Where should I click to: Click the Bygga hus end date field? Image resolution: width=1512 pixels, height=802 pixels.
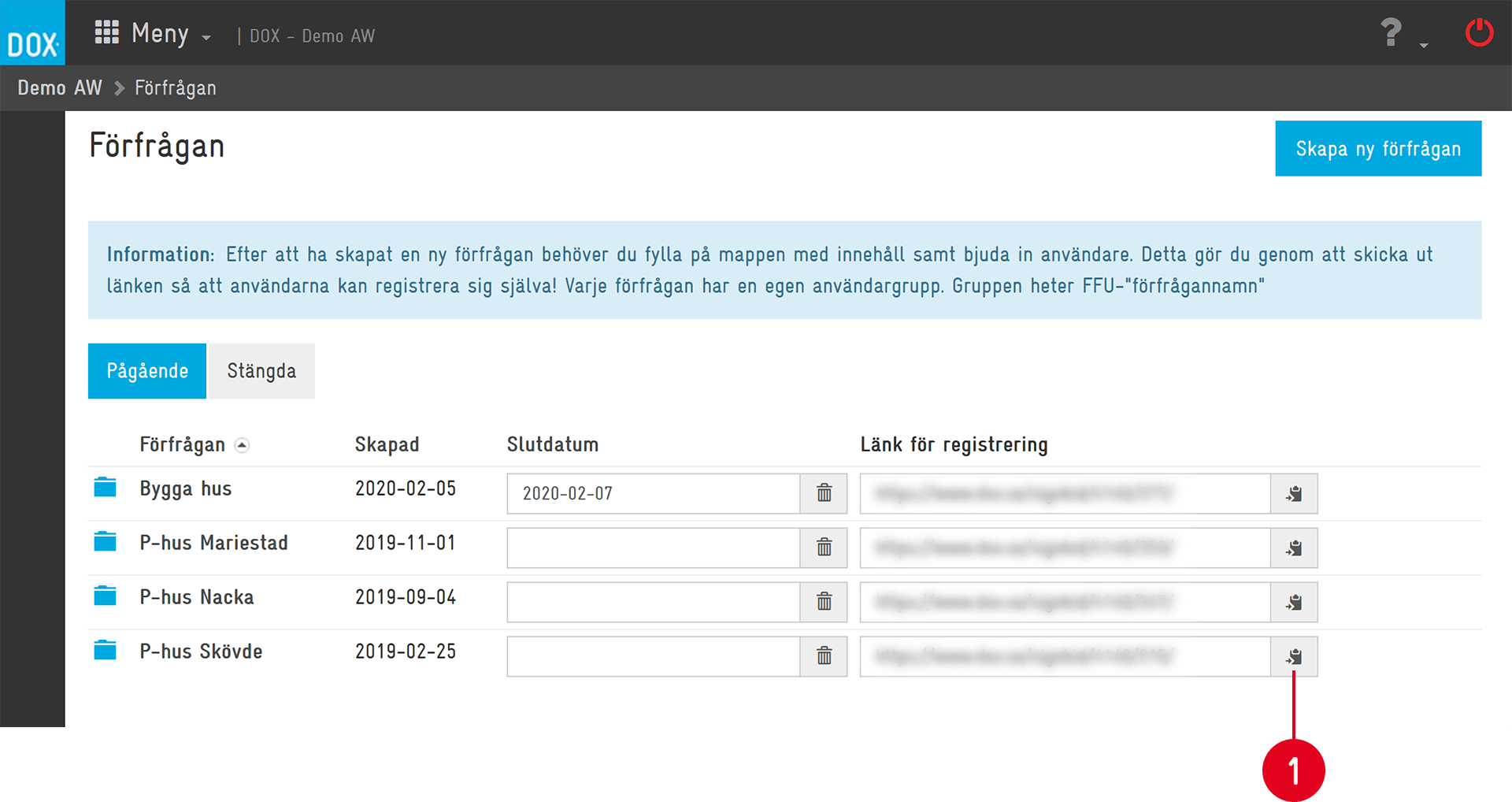tap(654, 493)
